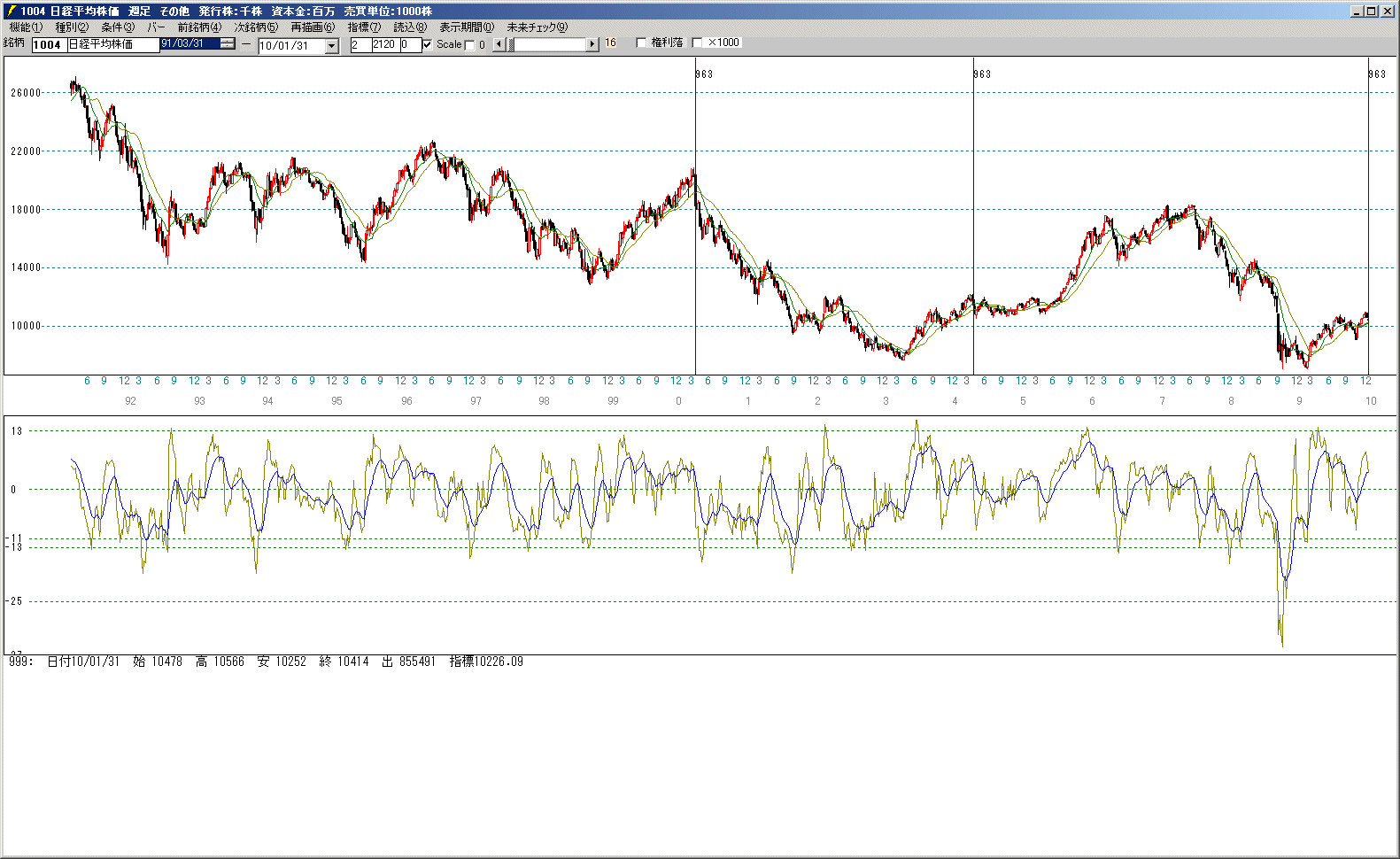Screen dimensions: 1400x859
Task: Open the 未来チェック(9) menu
Action: (537, 27)
